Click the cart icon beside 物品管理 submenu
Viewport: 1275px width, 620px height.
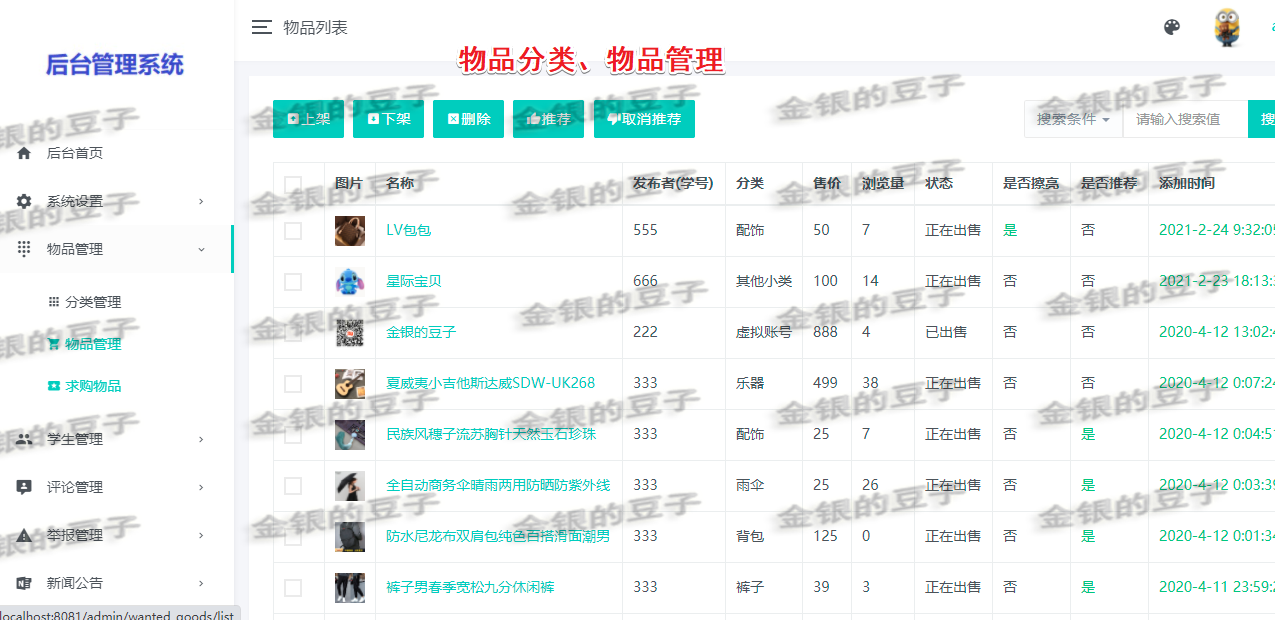pos(54,344)
